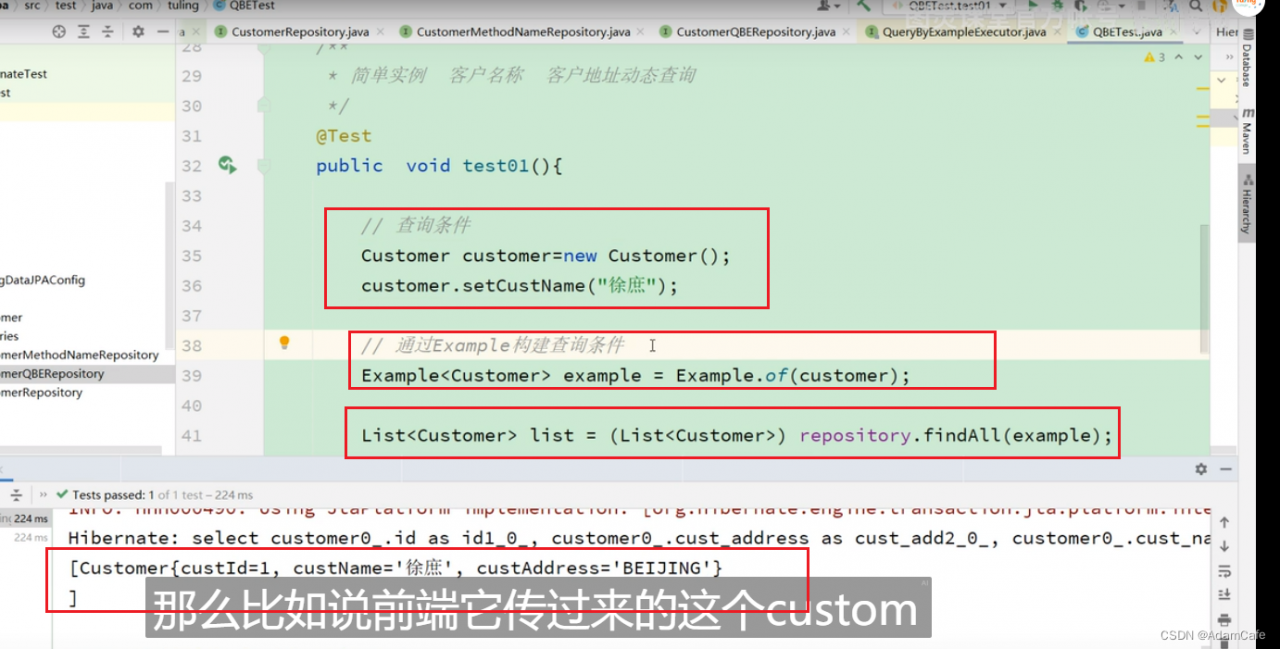Open Project panel settings gear
This screenshot has width=1280, height=649.
coord(138,32)
